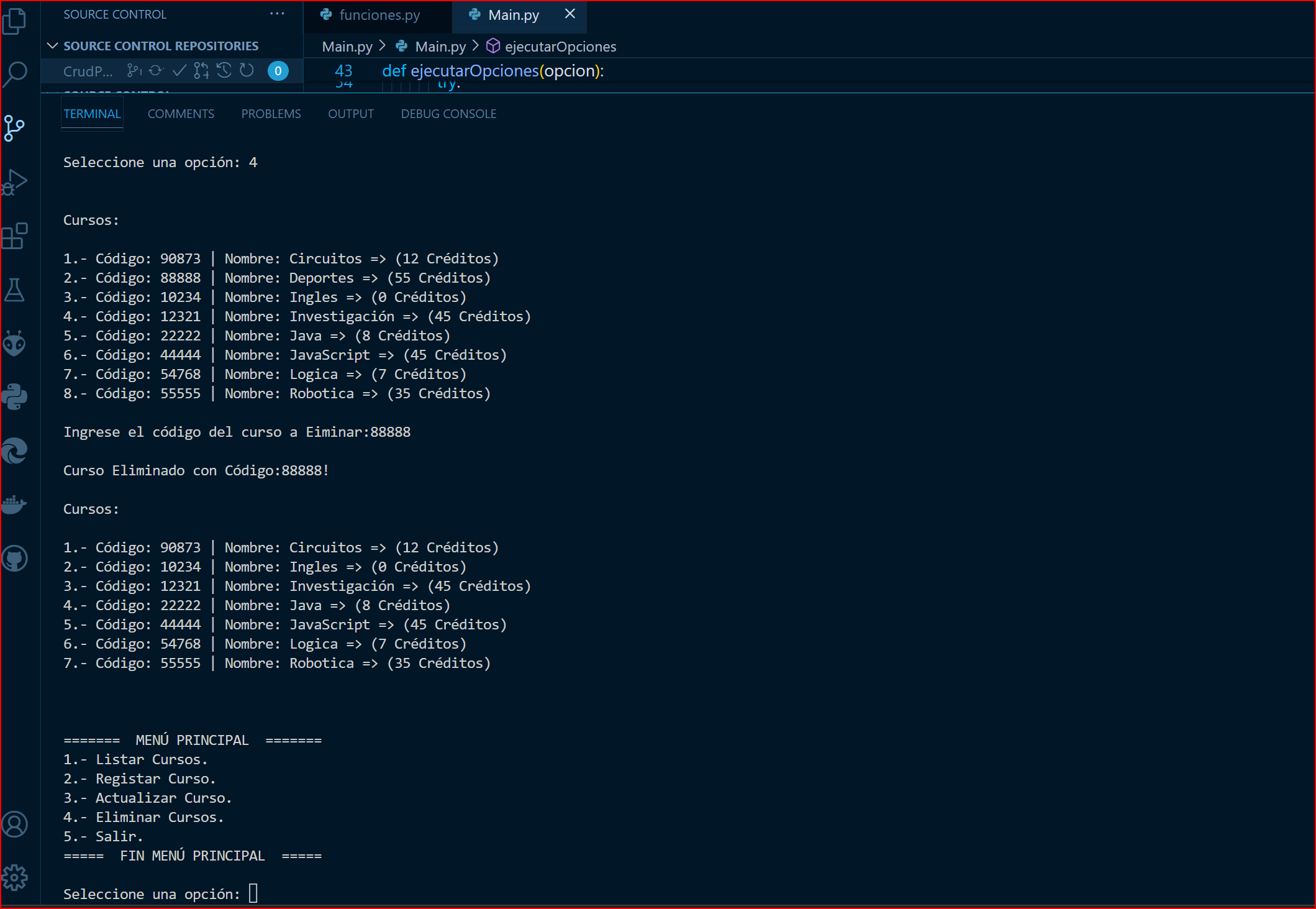The height and width of the screenshot is (909, 1316).
Task: Open the Explorer view in activity bar
Action: (14, 21)
